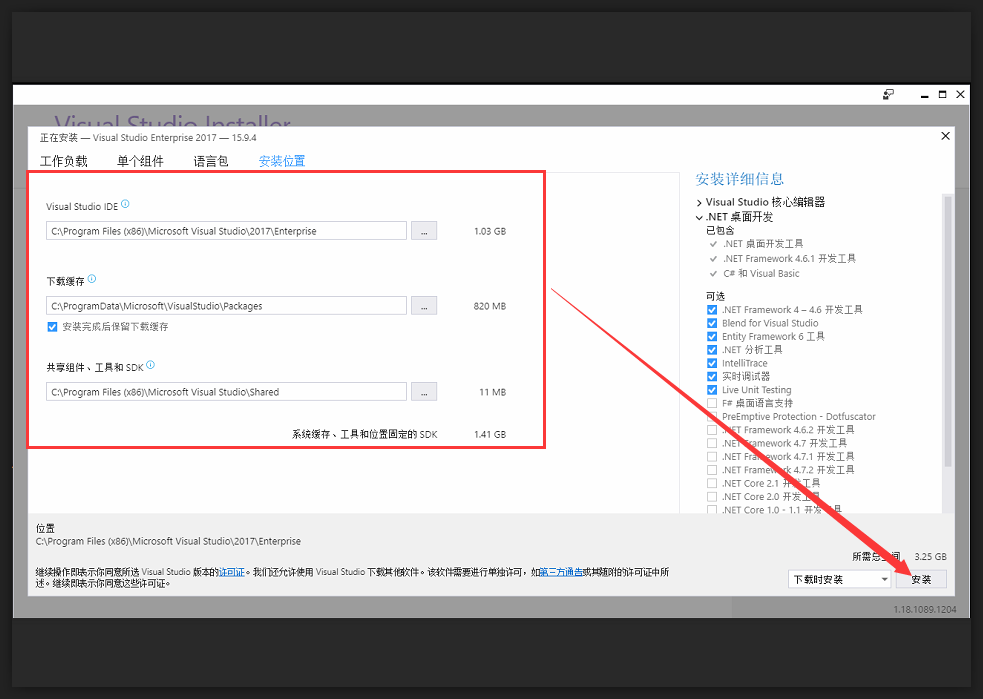Expand Visual Studio 核心编辑器 node
The height and width of the screenshot is (699, 983).
click(699, 202)
